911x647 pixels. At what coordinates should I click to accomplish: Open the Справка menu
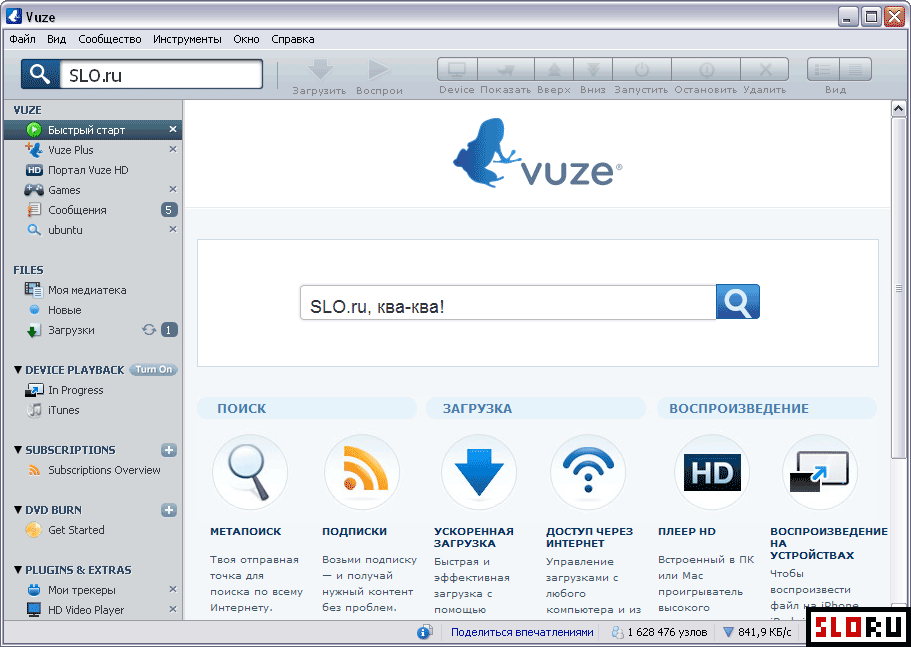pyautogui.click(x=293, y=39)
